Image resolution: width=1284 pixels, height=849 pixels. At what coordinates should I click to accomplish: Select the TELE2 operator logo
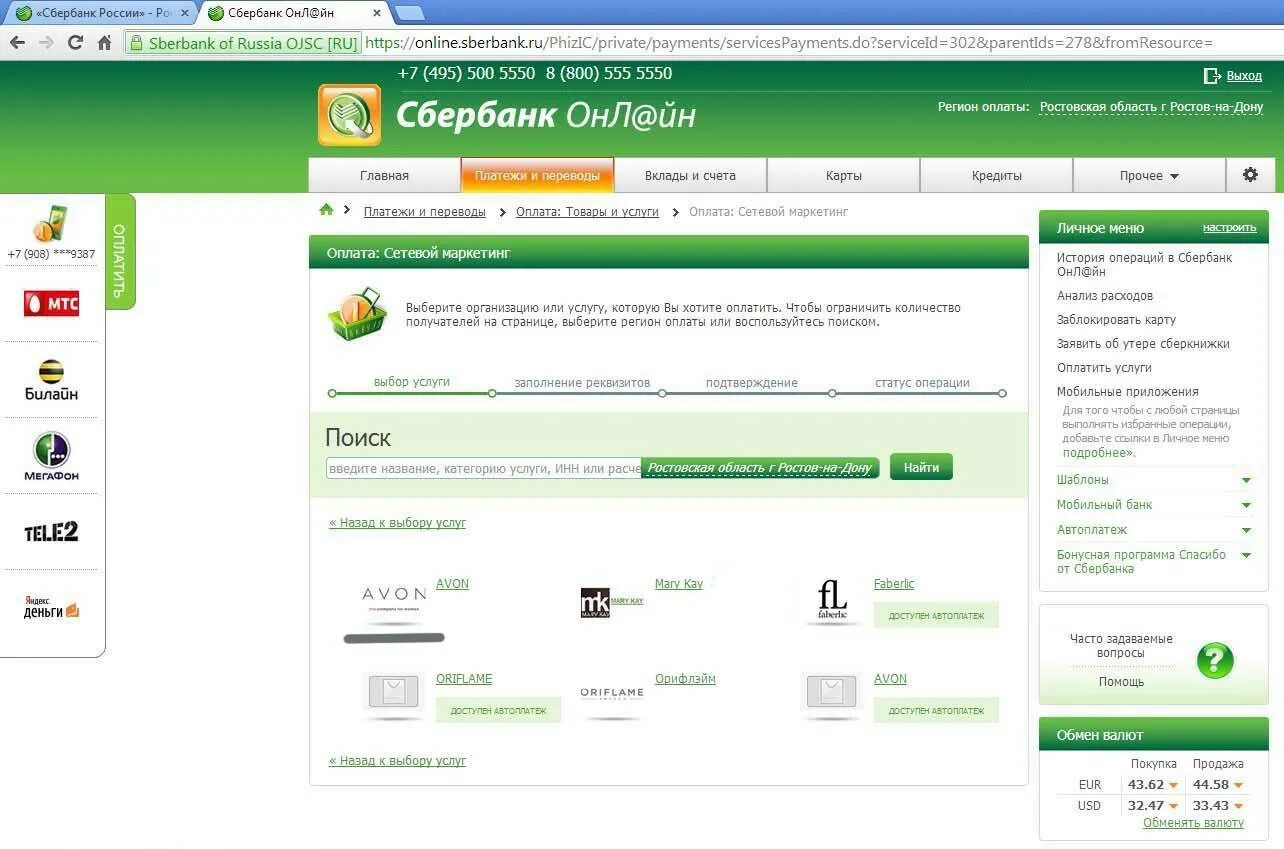pos(51,532)
